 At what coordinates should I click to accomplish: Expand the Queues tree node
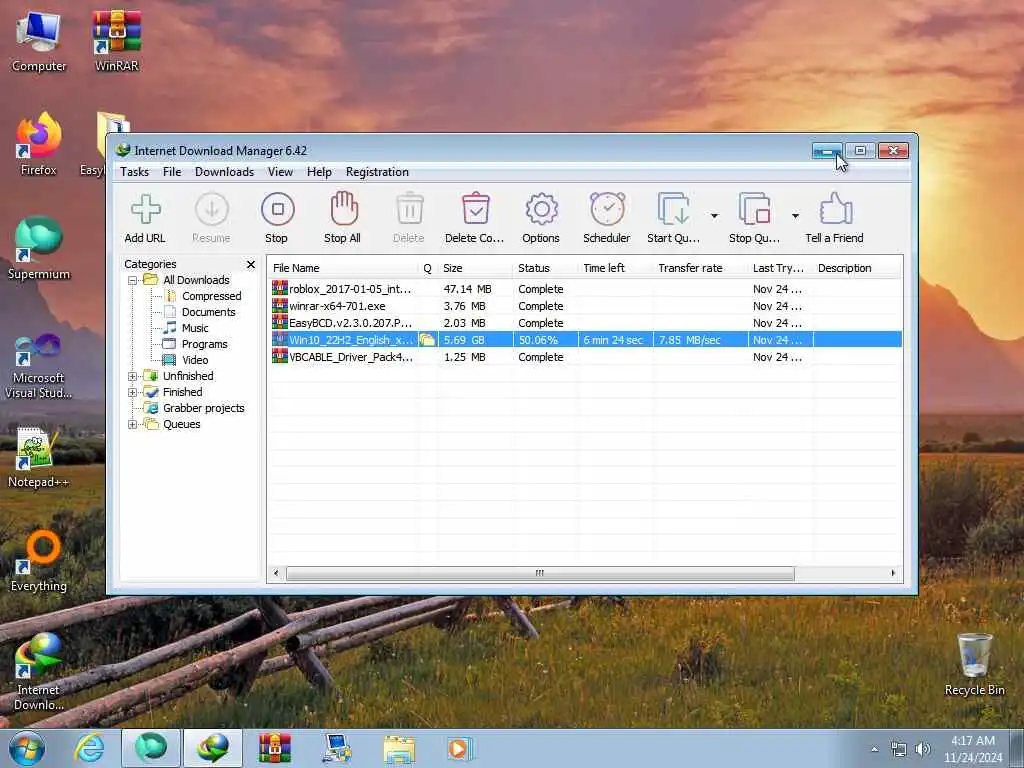133,424
